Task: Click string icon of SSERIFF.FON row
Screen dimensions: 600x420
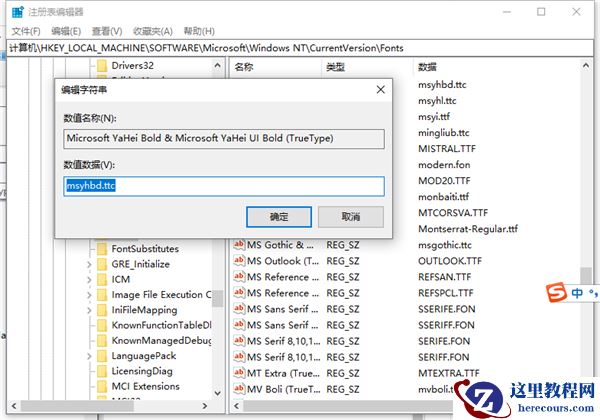Action: pos(239,325)
